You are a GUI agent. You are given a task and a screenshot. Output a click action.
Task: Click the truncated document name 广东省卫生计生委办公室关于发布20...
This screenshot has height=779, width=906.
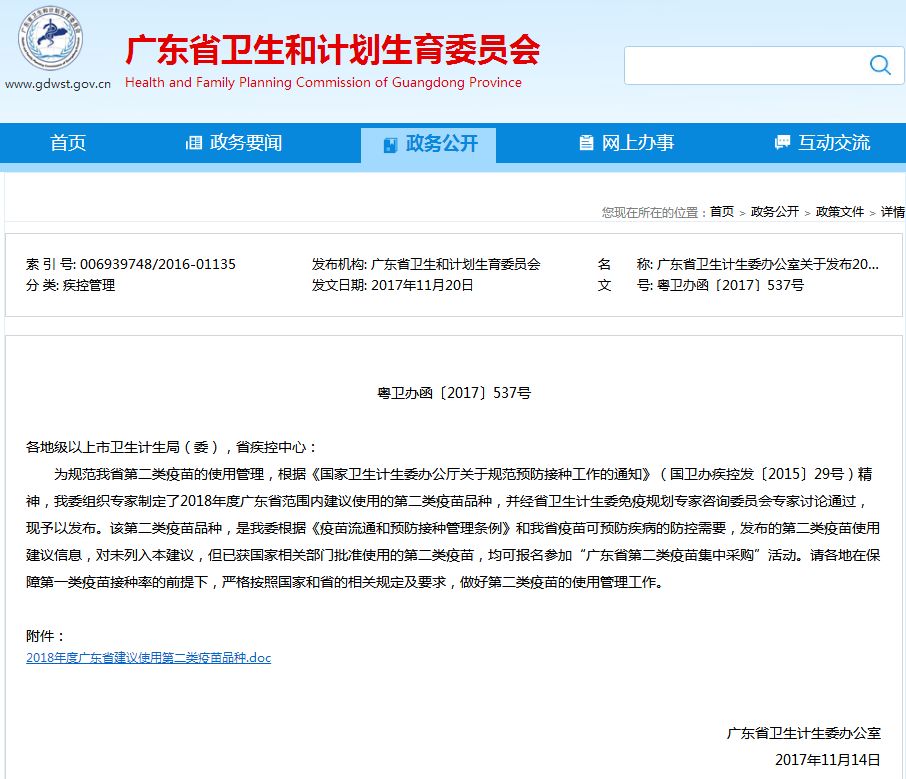click(x=768, y=265)
